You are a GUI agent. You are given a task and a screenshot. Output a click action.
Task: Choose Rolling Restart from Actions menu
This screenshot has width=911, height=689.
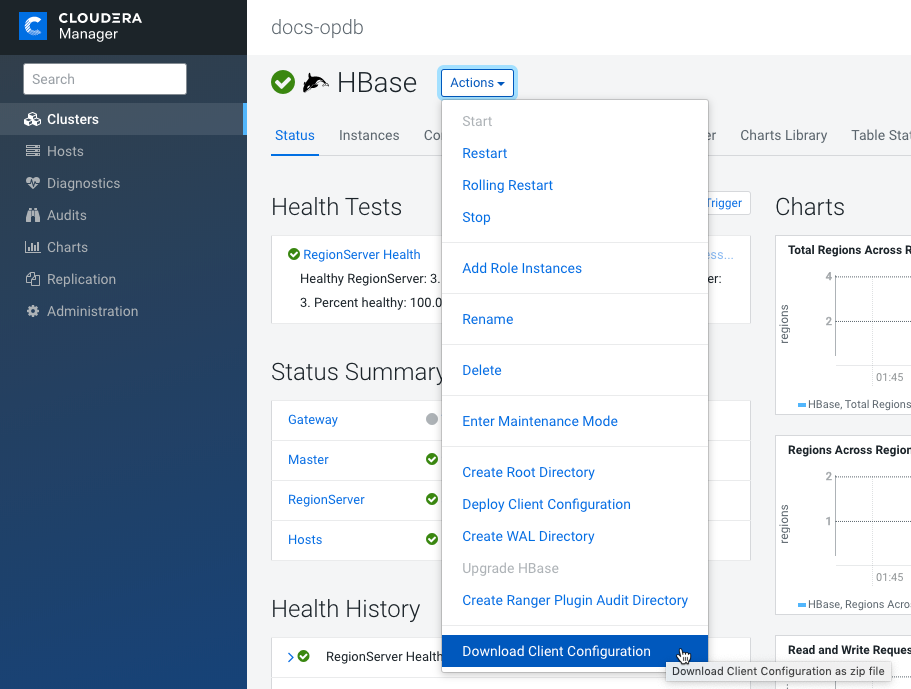pyautogui.click(x=507, y=185)
